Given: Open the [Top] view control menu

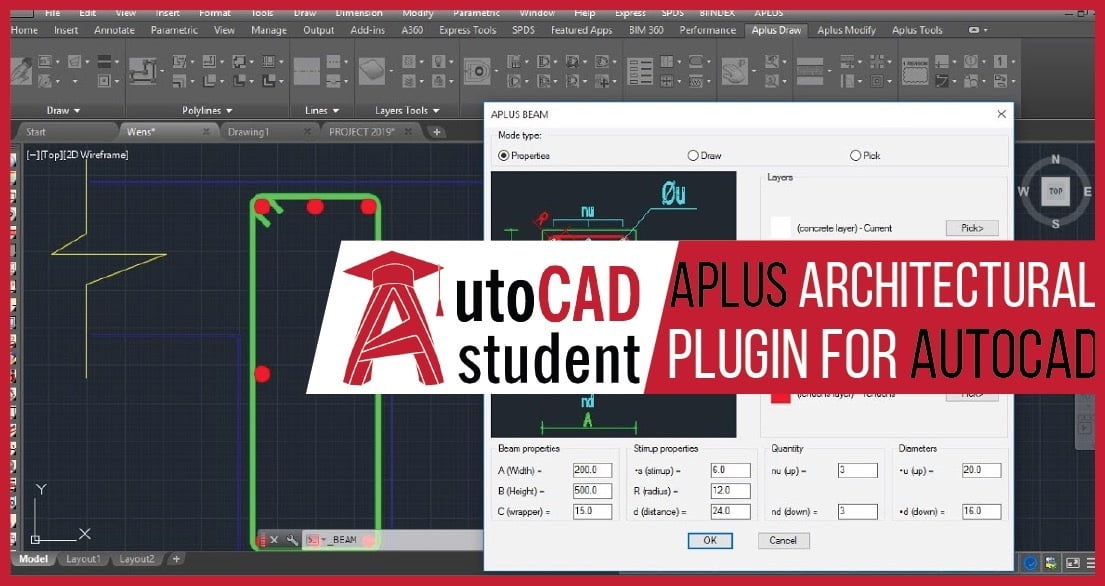Looking at the screenshot, I should tap(51, 155).
